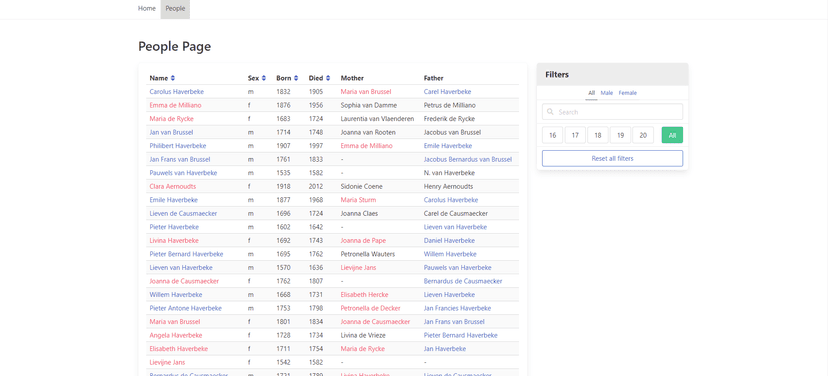Open Lievijne Jans in Name column
The height and width of the screenshot is (376, 828).
pyautogui.click(x=167, y=363)
